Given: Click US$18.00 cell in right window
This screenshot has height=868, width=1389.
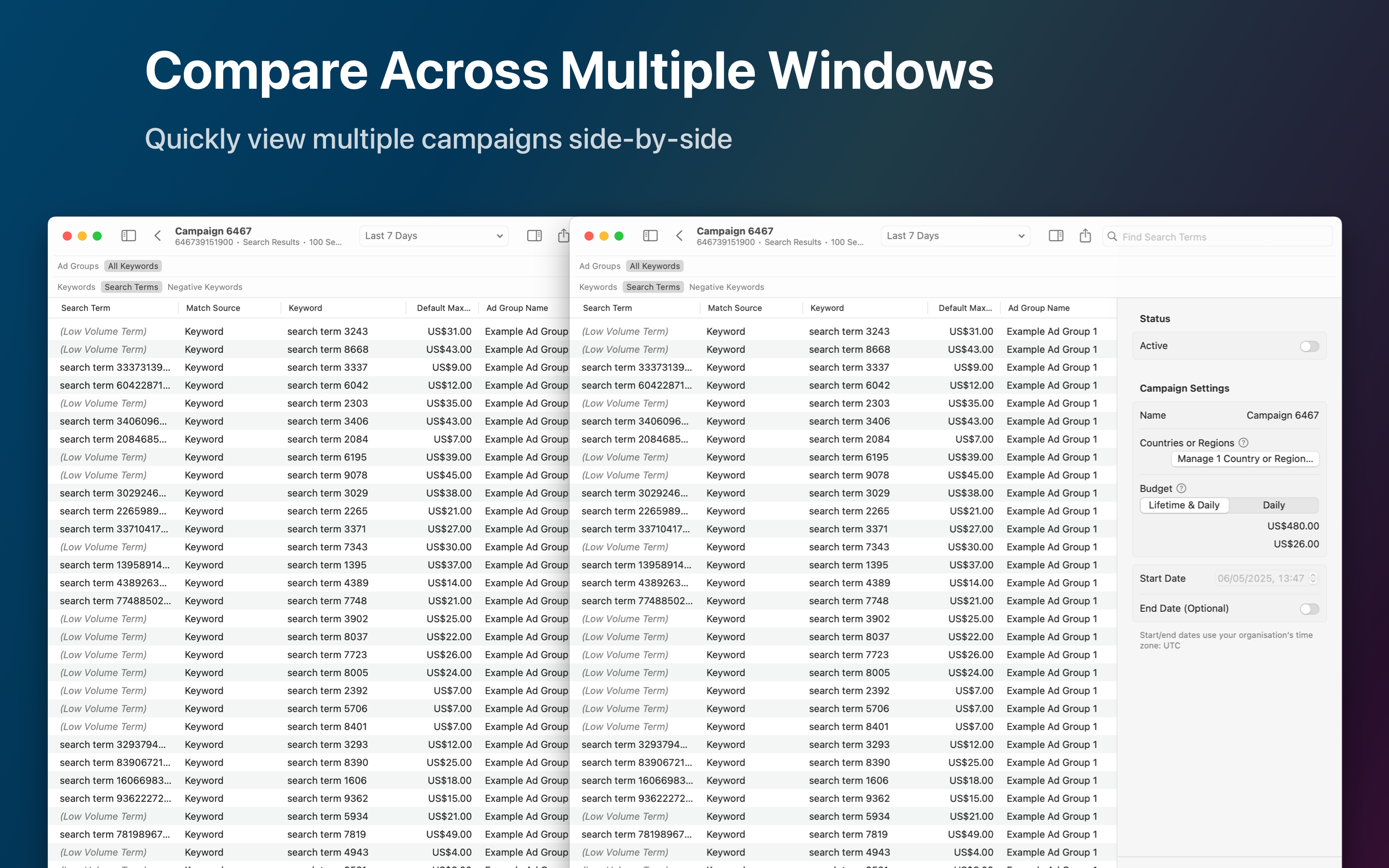Looking at the screenshot, I should (971, 780).
